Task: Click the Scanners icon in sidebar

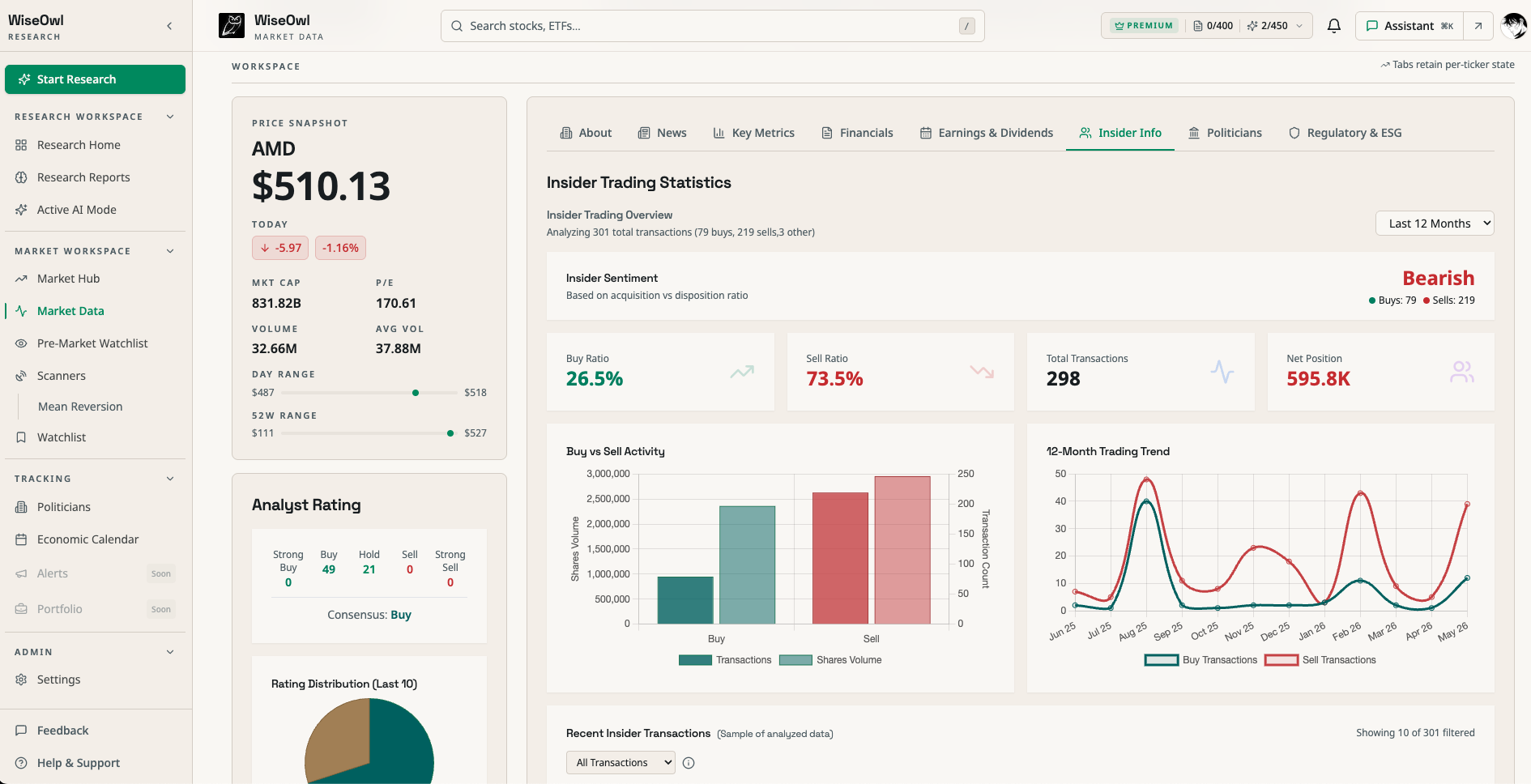Action: [x=21, y=376]
